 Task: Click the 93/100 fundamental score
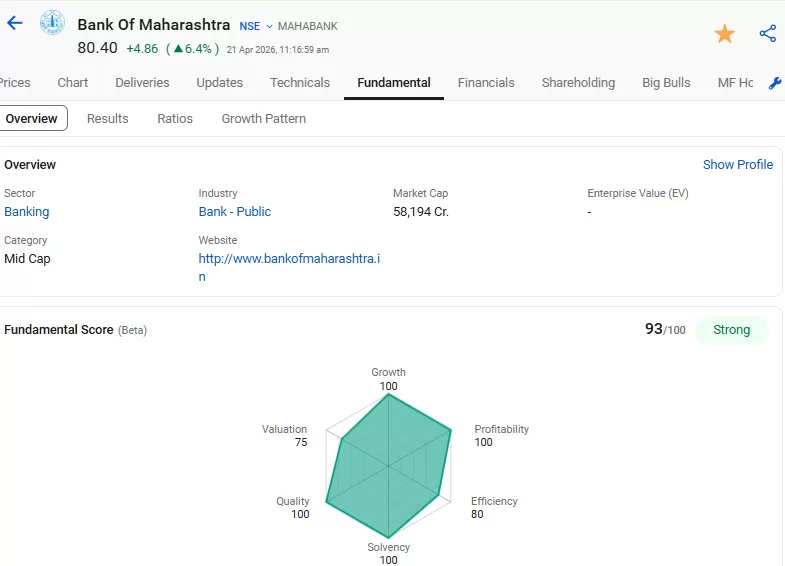[x=665, y=329]
